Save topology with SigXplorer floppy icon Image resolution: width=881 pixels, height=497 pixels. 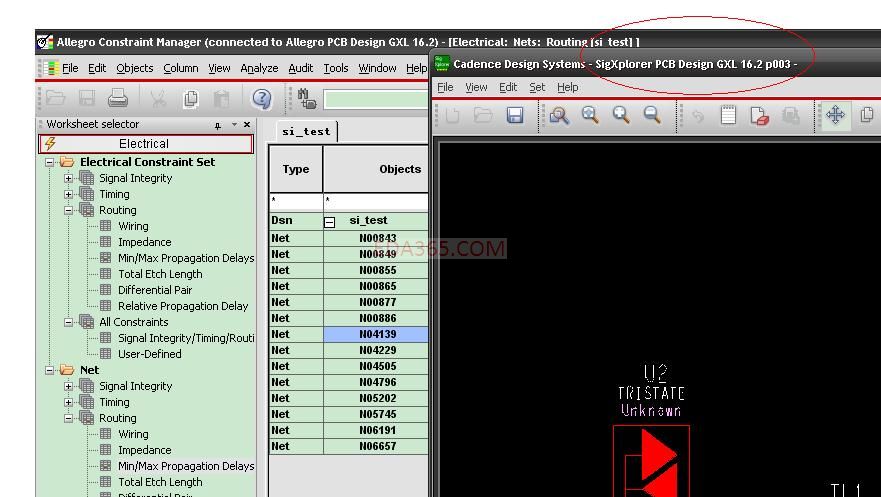pyautogui.click(x=515, y=115)
